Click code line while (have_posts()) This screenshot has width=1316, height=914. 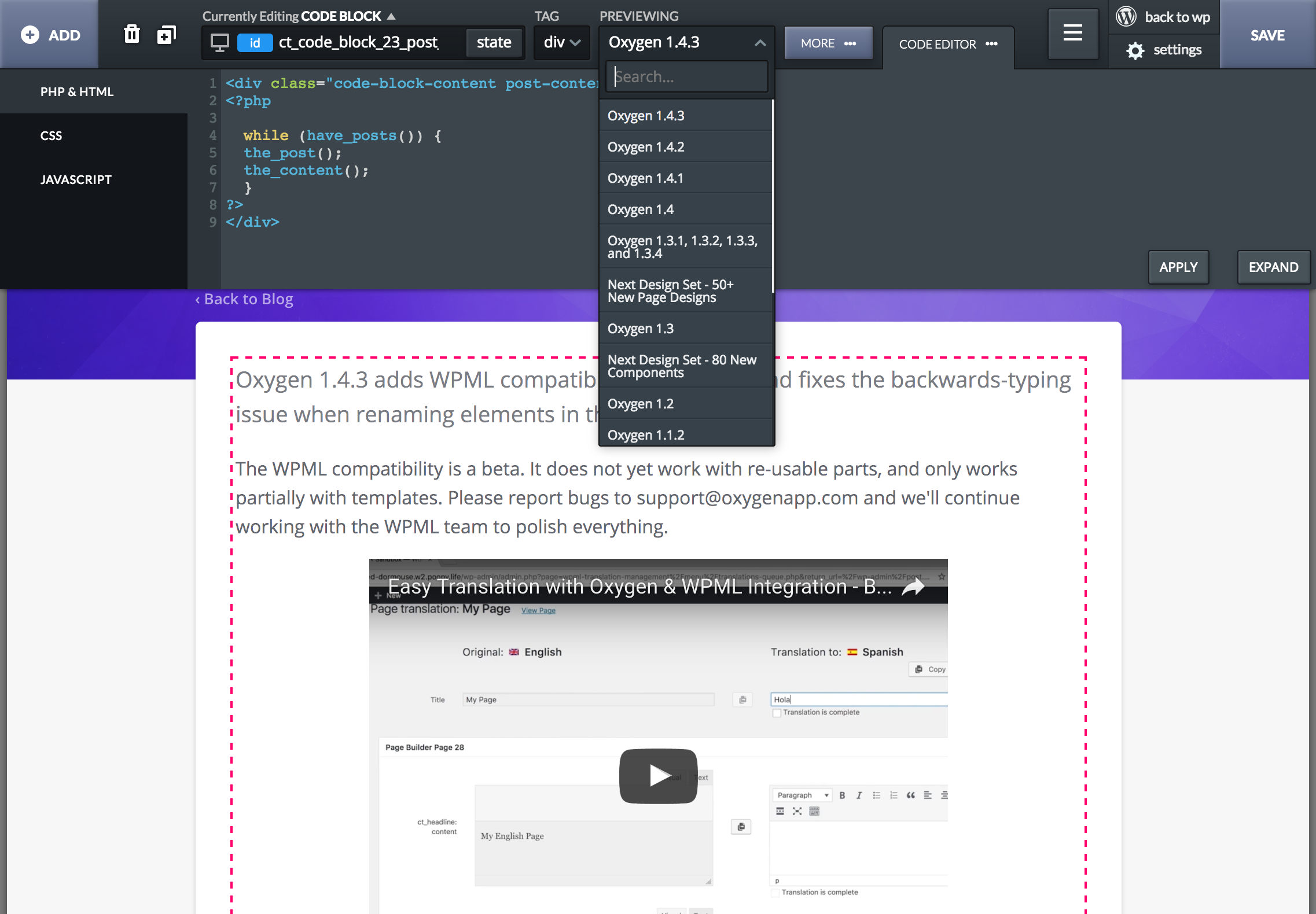point(342,135)
